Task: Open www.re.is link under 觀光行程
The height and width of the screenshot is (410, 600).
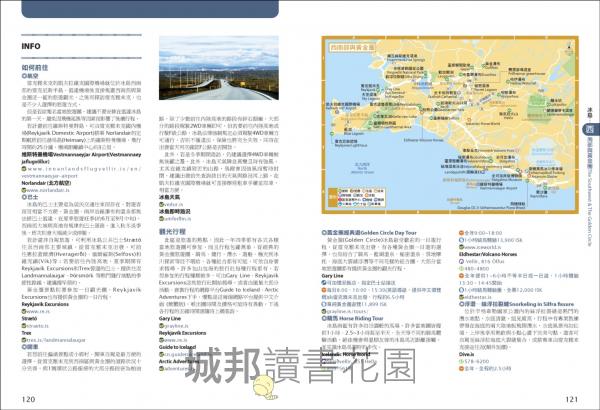Action: tap(176, 340)
